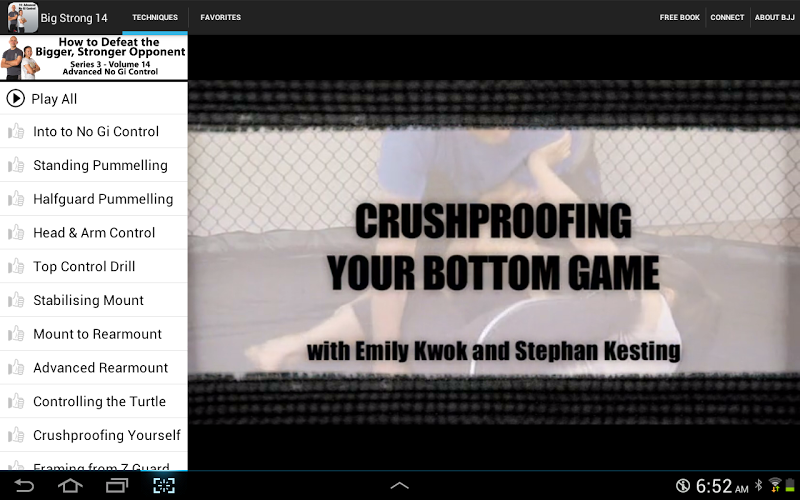
Task: Tap the screenshot capture icon
Action: pos(164,485)
